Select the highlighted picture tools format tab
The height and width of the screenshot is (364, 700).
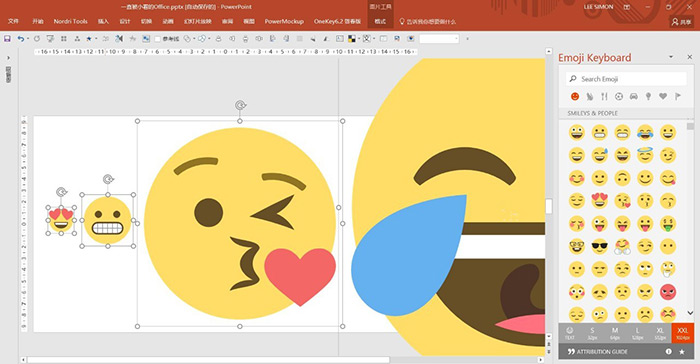380,21
